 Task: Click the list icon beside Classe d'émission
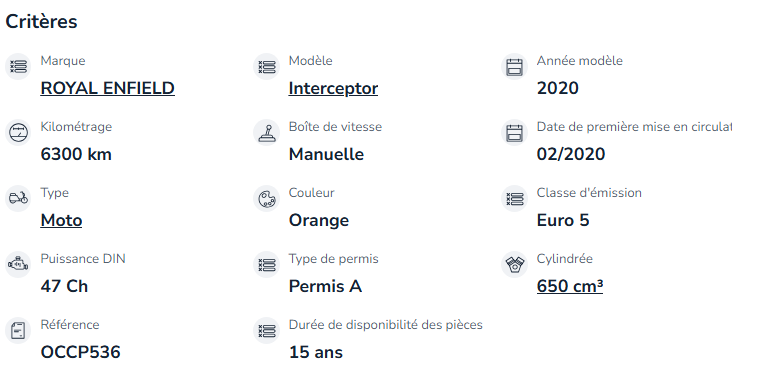[x=515, y=198]
